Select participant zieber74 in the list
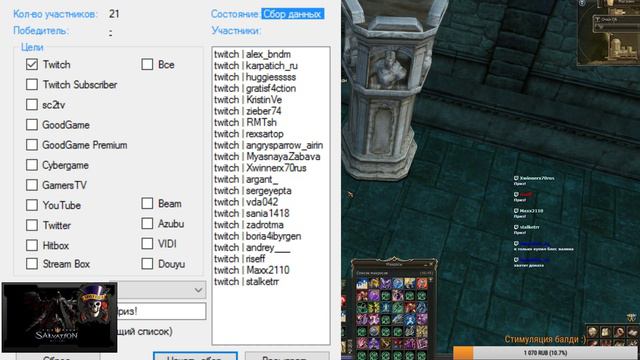The height and width of the screenshot is (360, 640). coord(247,111)
